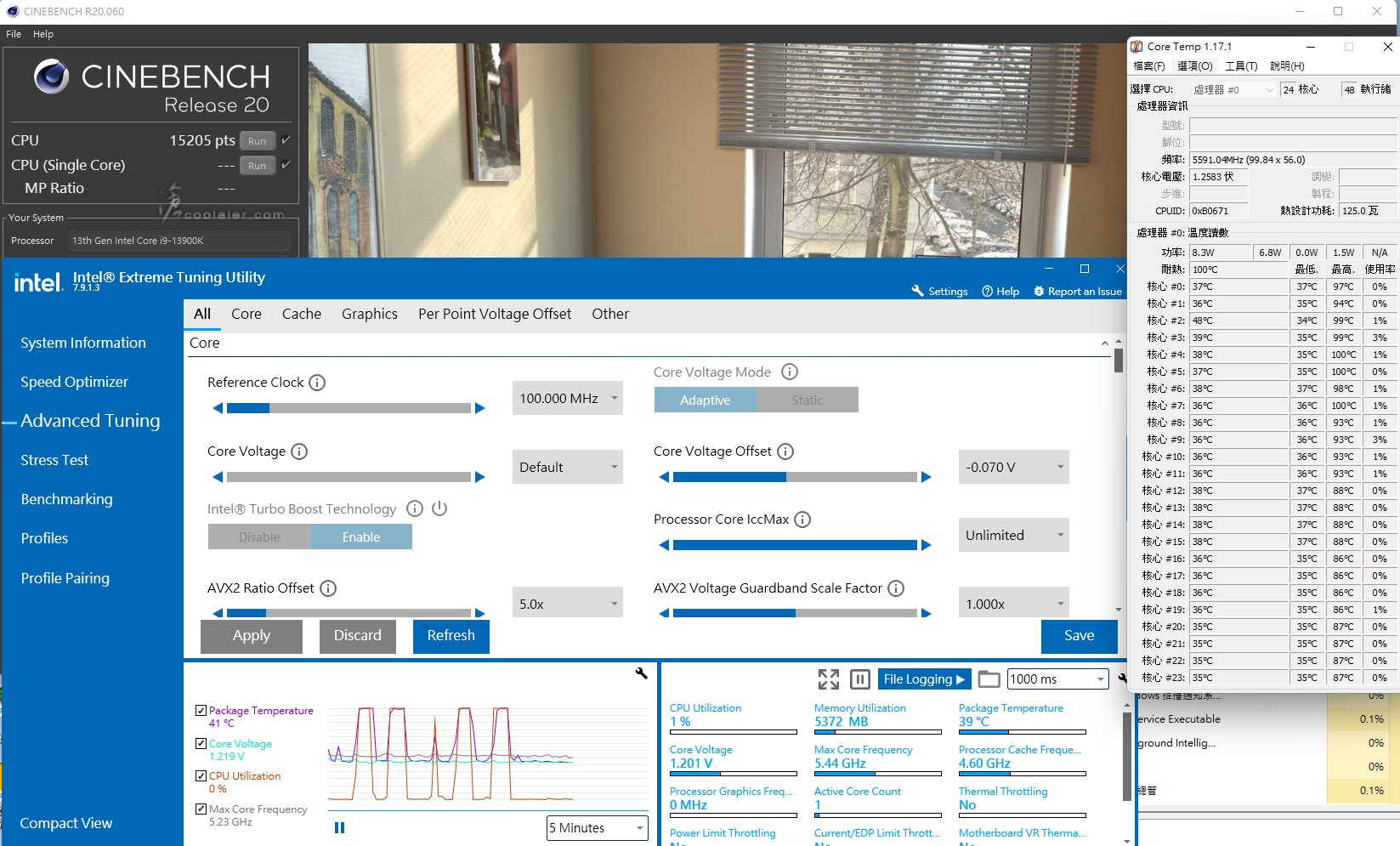
Task: Set Turbo Boost to Enable
Action: click(x=361, y=537)
